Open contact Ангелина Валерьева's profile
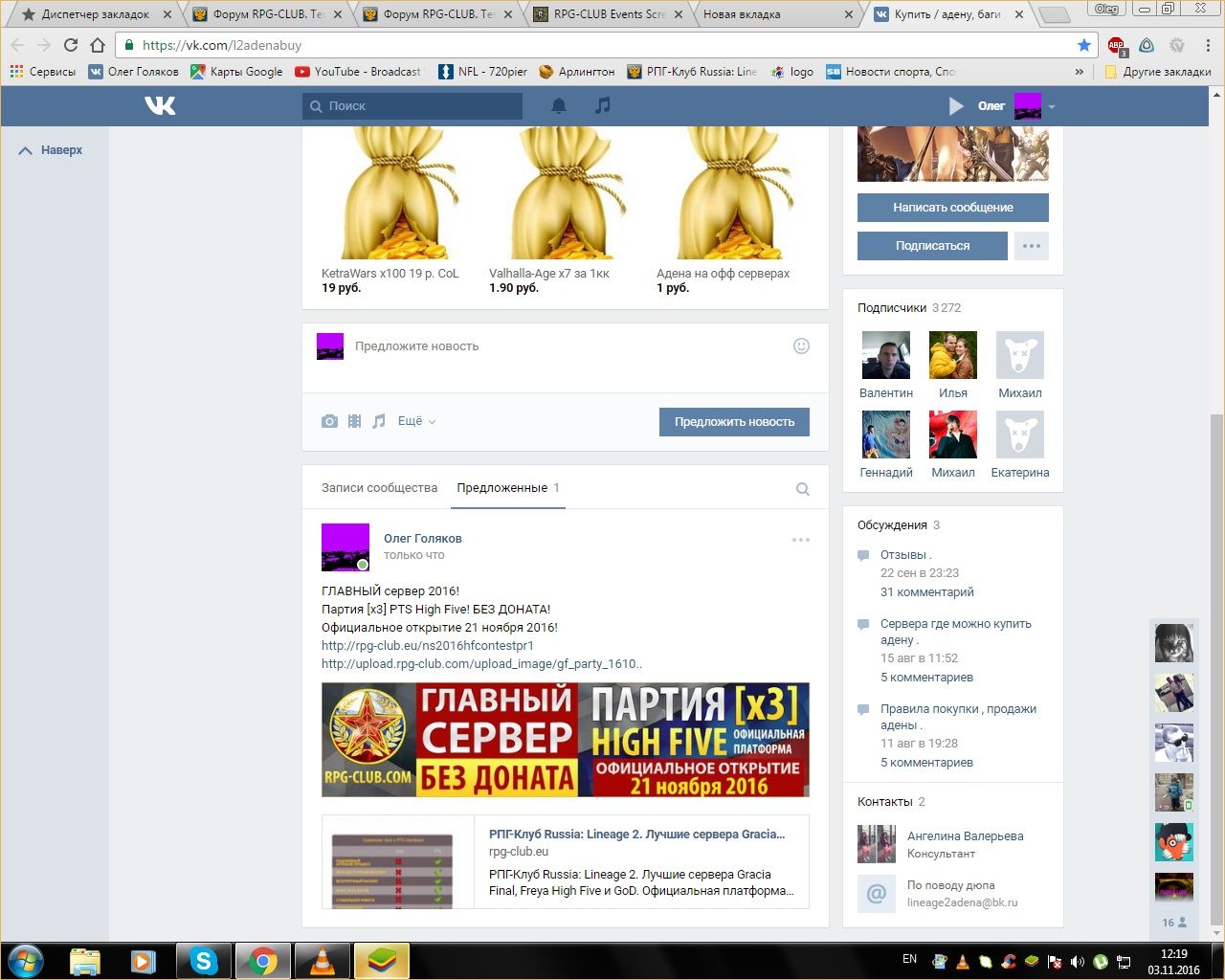 click(x=965, y=836)
